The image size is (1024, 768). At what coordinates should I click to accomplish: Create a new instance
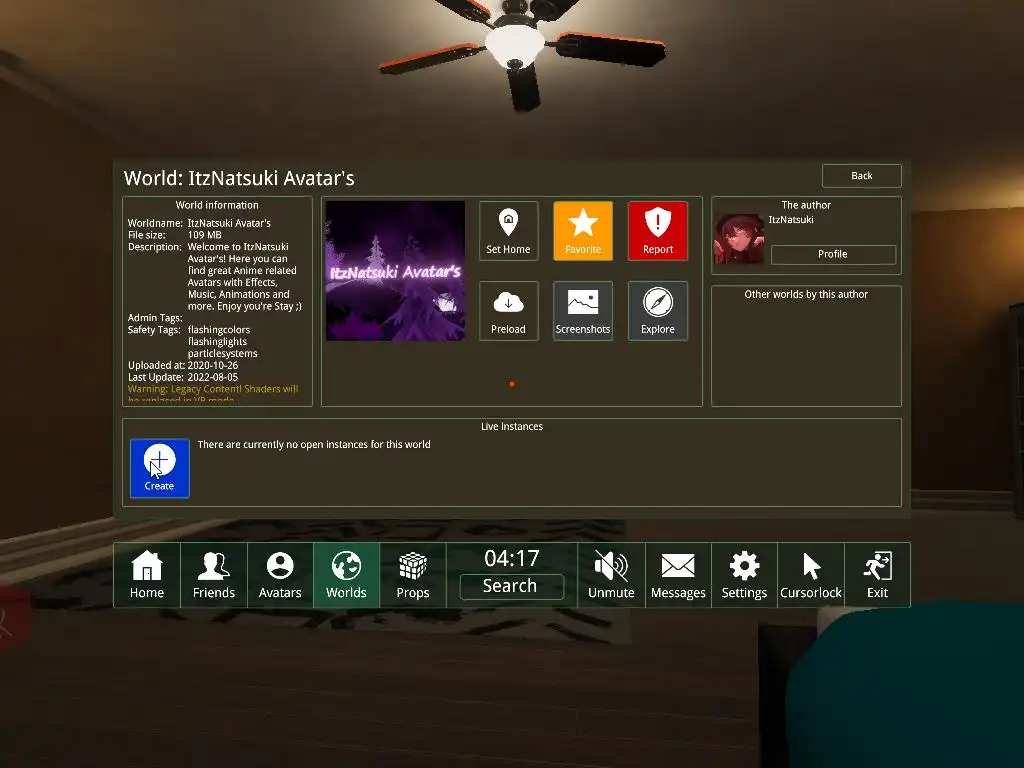(x=159, y=468)
